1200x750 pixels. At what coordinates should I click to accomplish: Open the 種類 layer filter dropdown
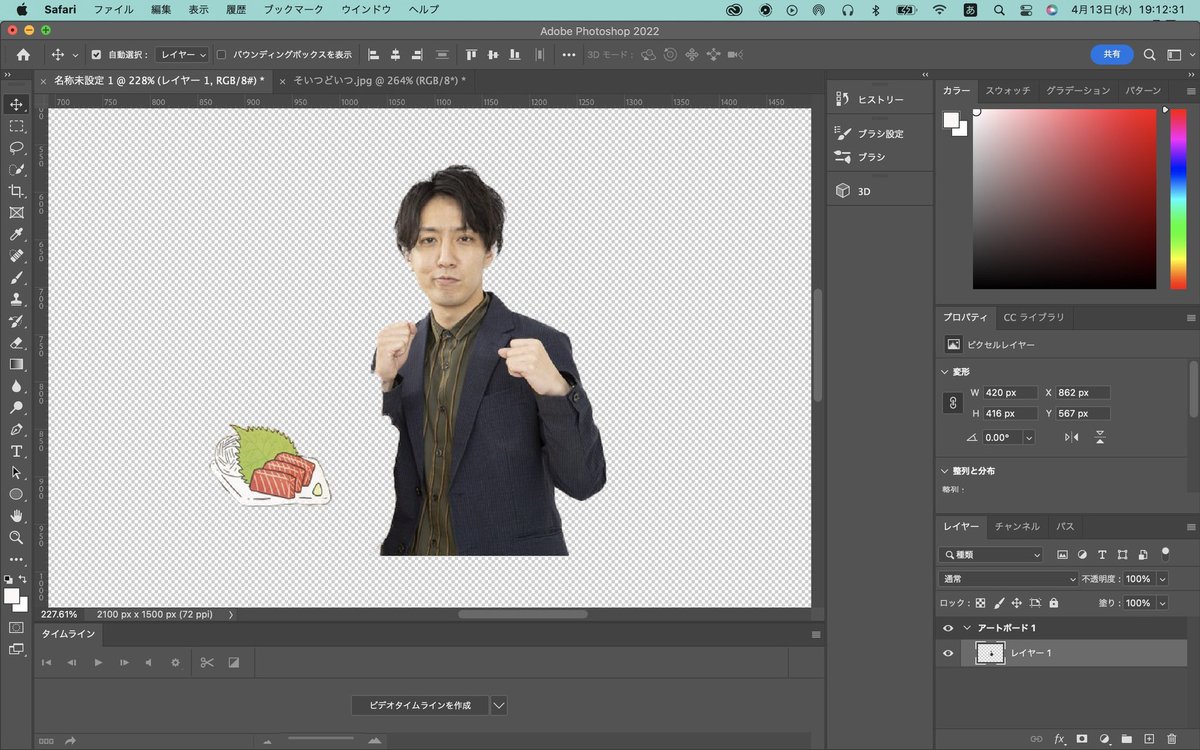[x=991, y=554]
